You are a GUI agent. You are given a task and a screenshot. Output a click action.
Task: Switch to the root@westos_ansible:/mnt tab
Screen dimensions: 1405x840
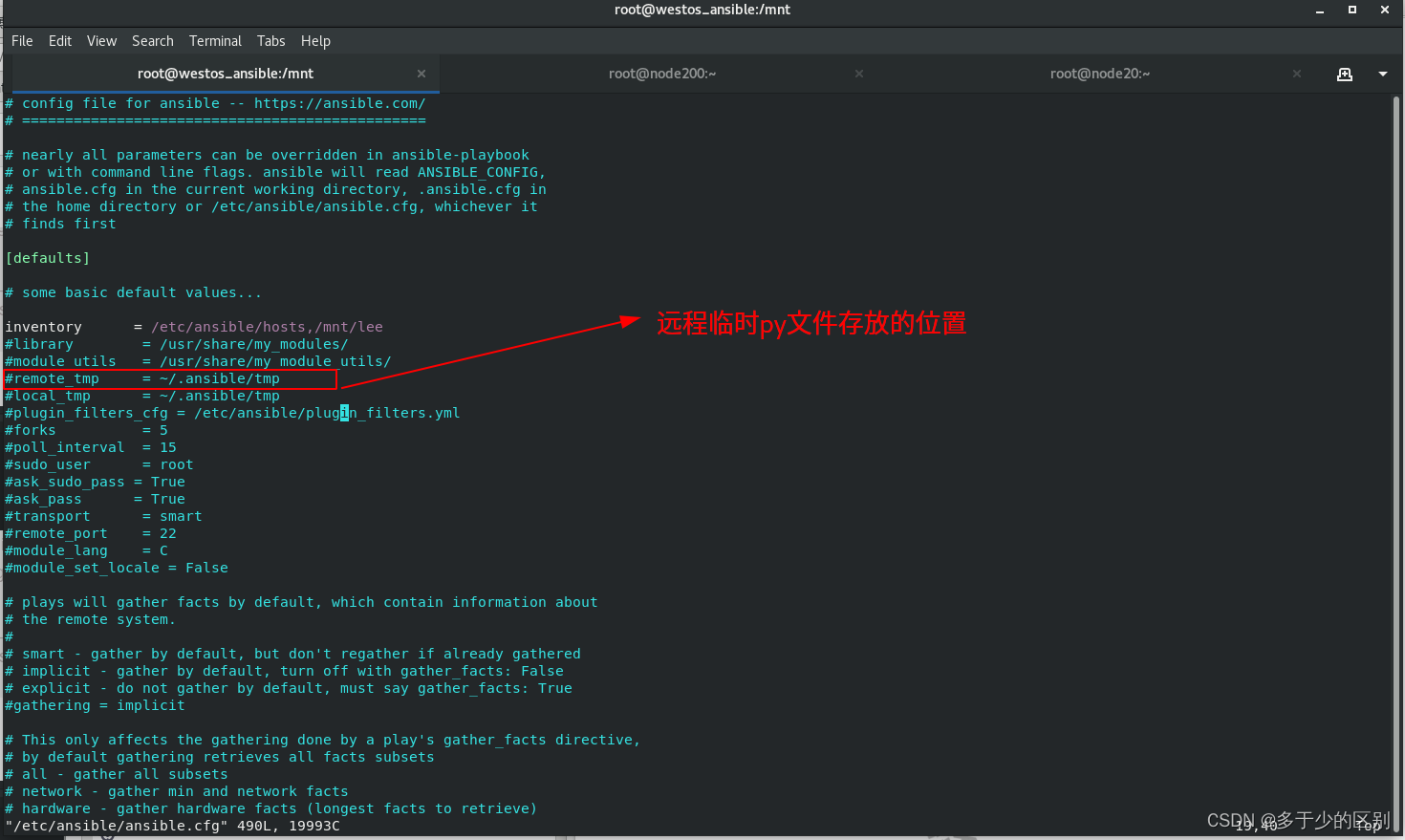[x=226, y=74]
